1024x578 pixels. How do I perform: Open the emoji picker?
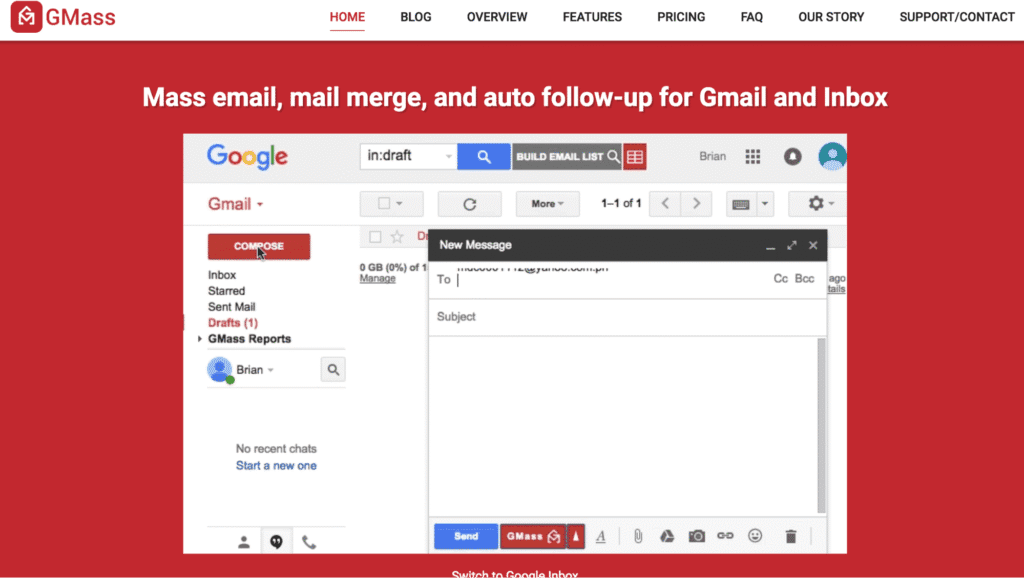[x=755, y=536]
